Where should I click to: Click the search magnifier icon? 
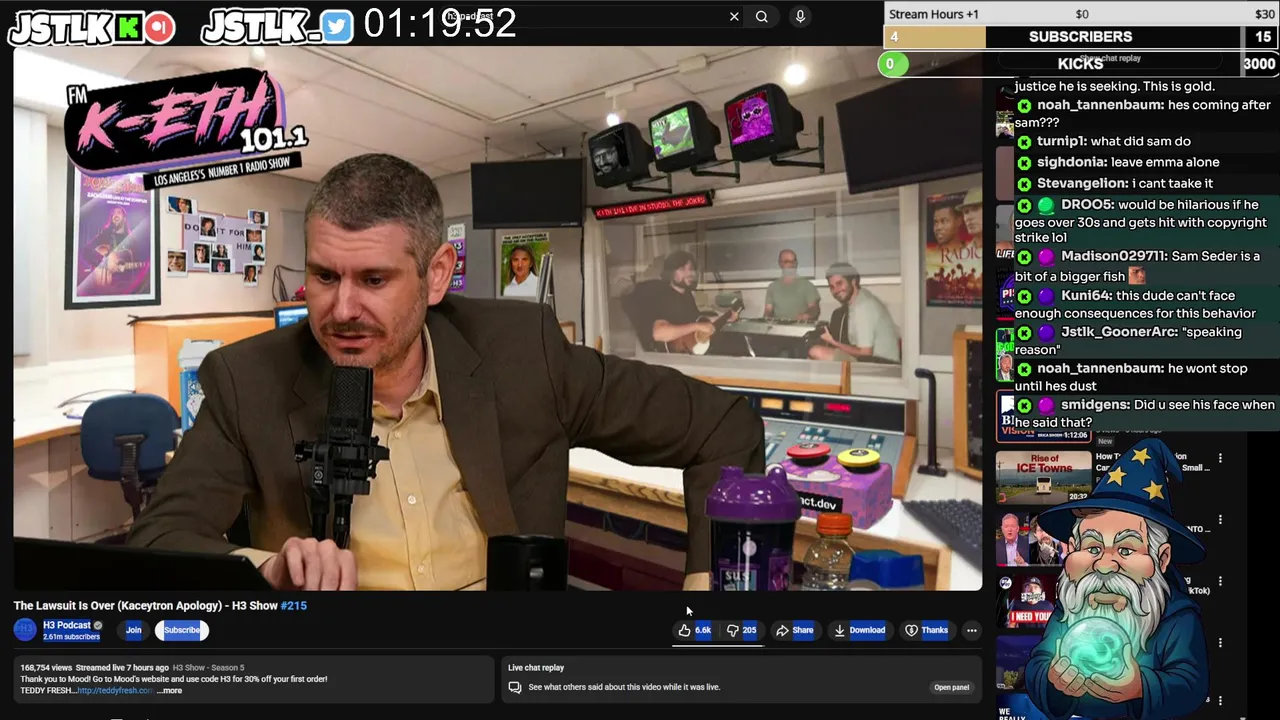tap(762, 16)
